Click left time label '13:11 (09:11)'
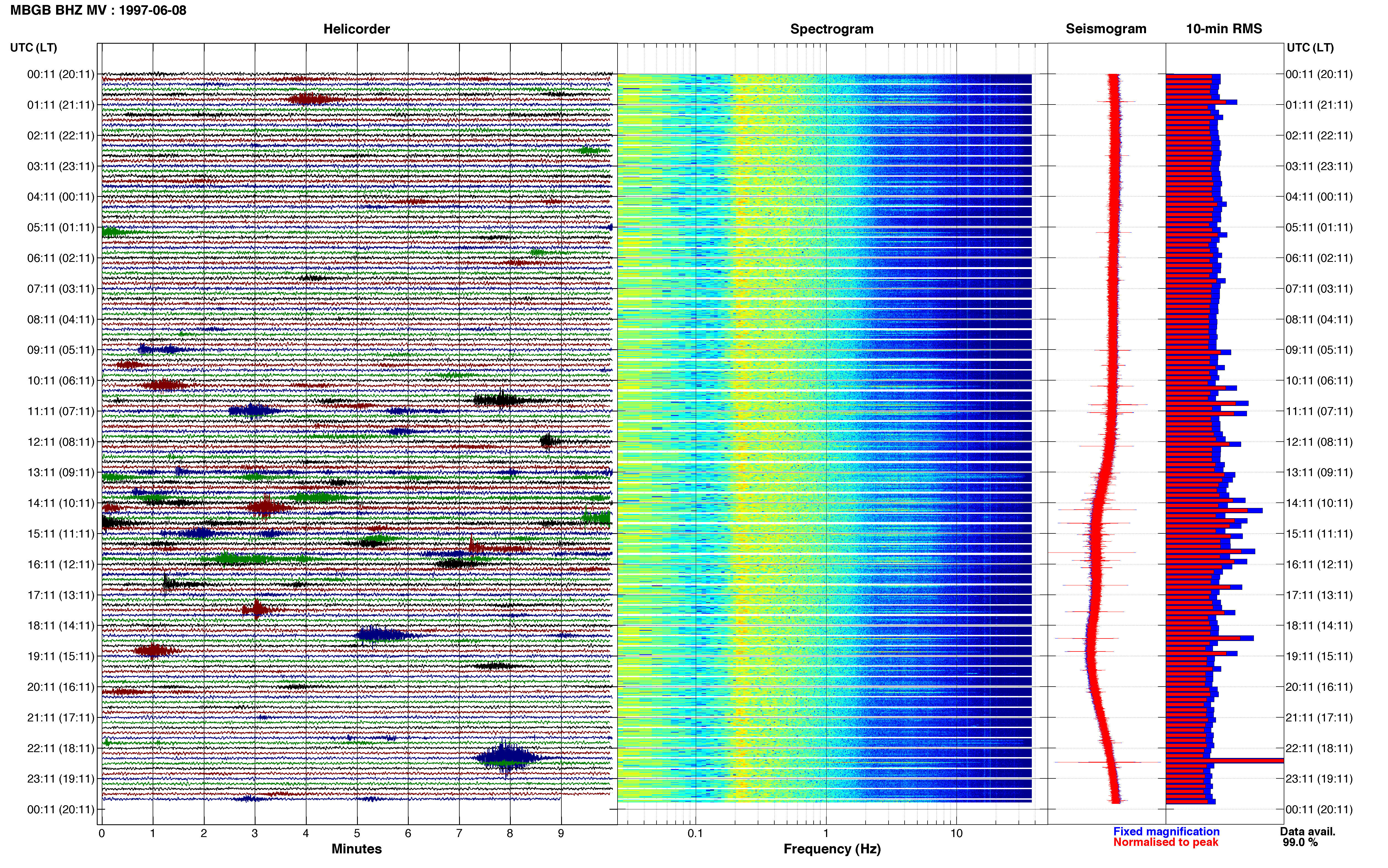1388x868 pixels. point(61,473)
